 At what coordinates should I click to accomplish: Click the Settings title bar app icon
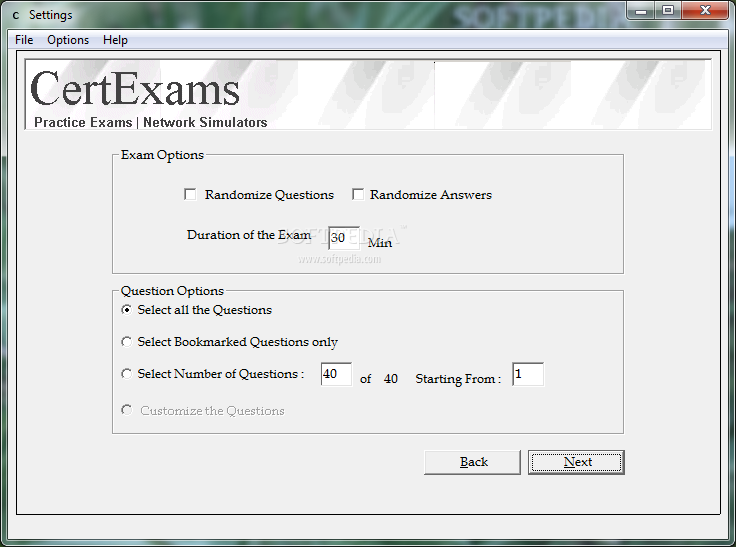tap(15, 15)
